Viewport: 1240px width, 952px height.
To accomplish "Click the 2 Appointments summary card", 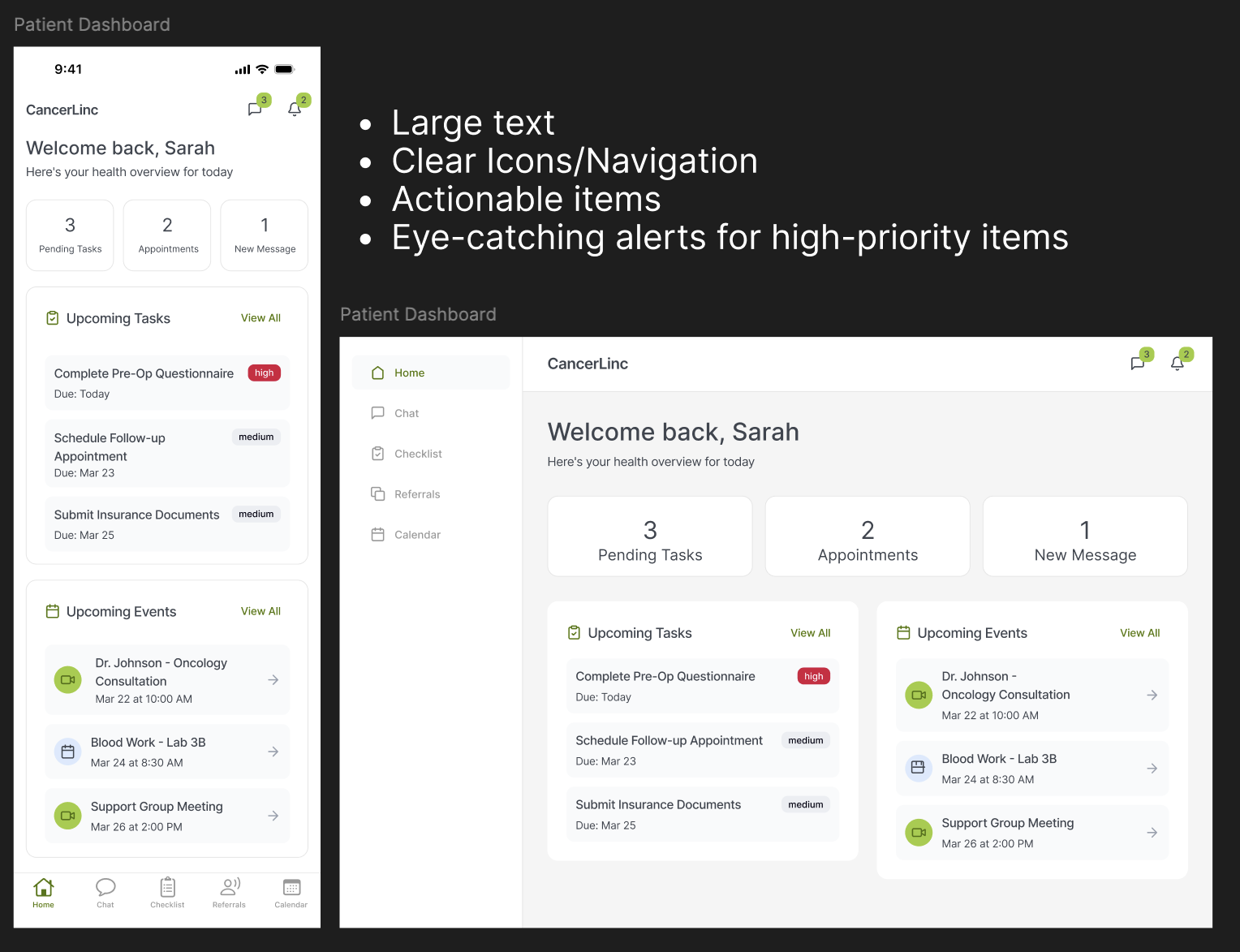I will pyautogui.click(x=867, y=536).
